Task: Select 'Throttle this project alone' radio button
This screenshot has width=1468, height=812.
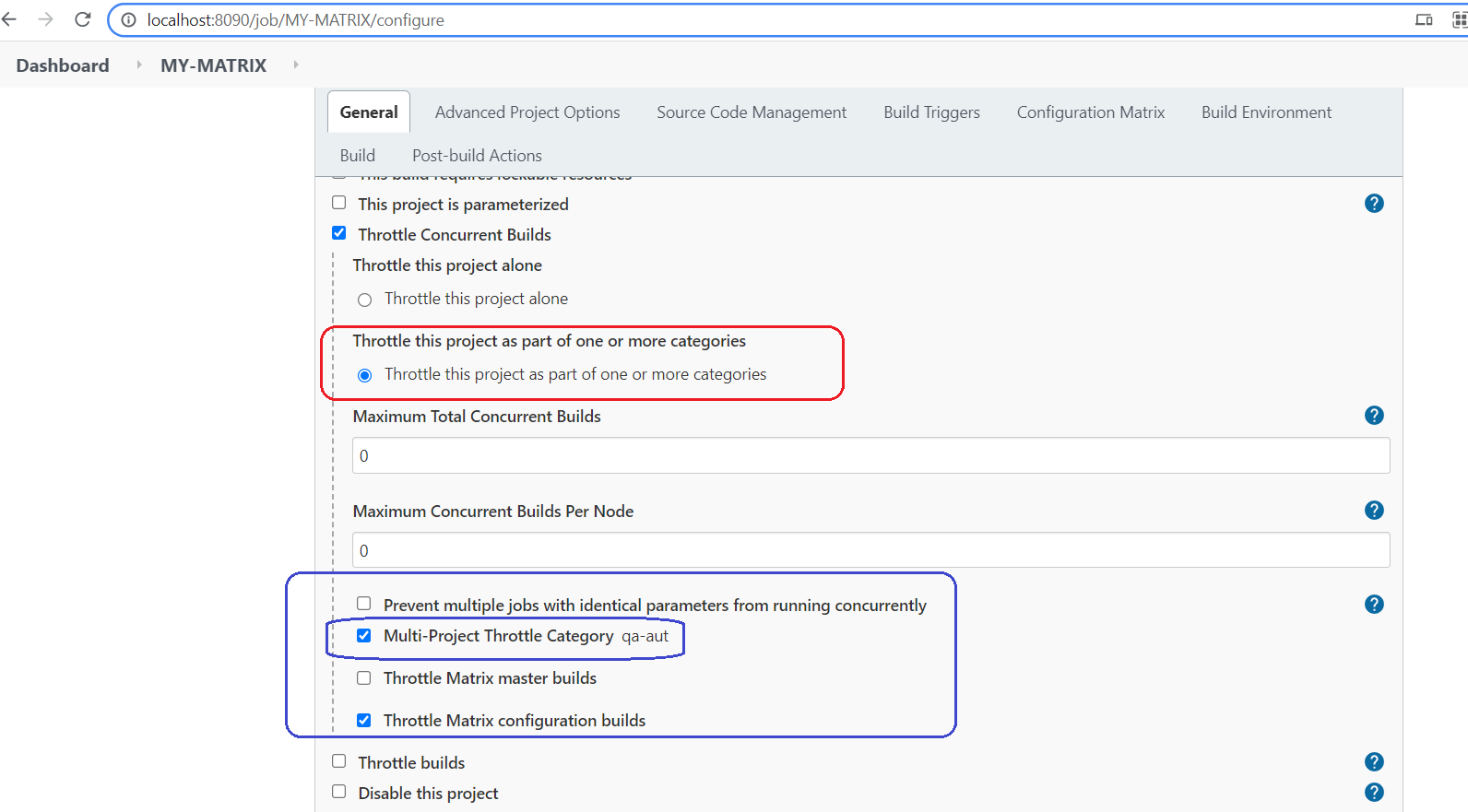Action: [x=365, y=300]
